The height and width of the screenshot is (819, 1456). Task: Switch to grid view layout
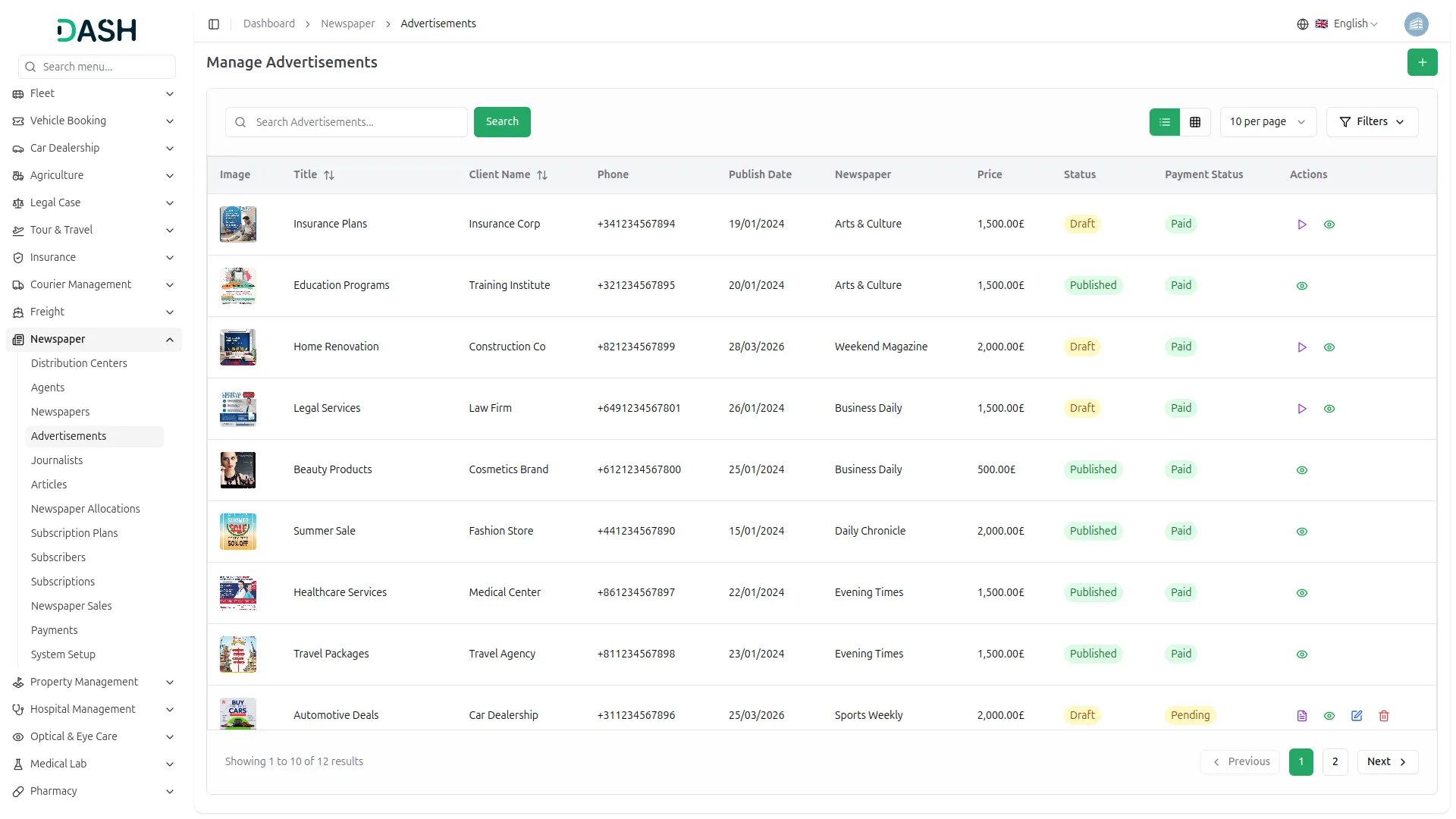click(1195, 122)
